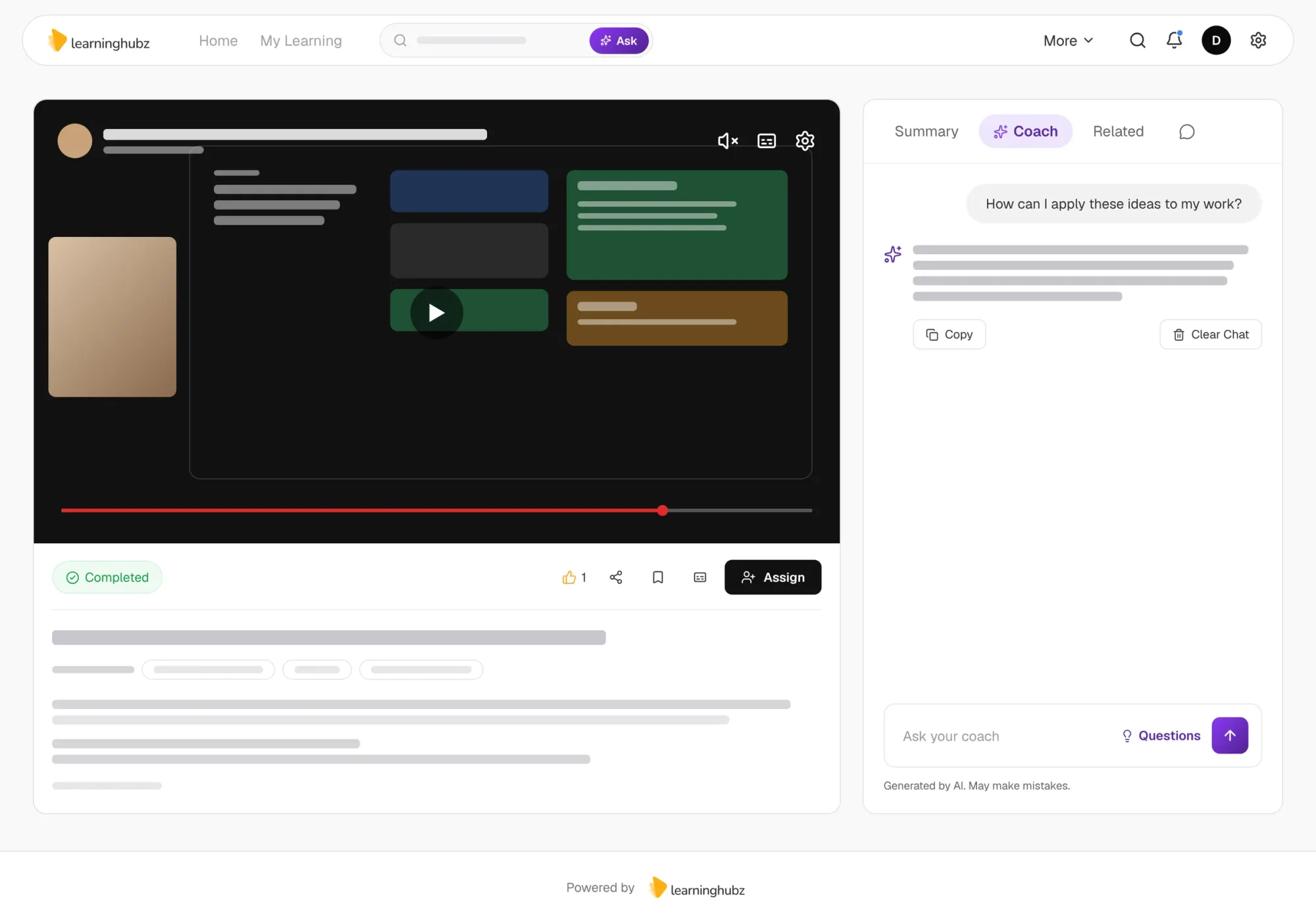This screenshot has height=923, width=1316.
Task: Click the red video progress handle
Action: [x=663, y=510]
